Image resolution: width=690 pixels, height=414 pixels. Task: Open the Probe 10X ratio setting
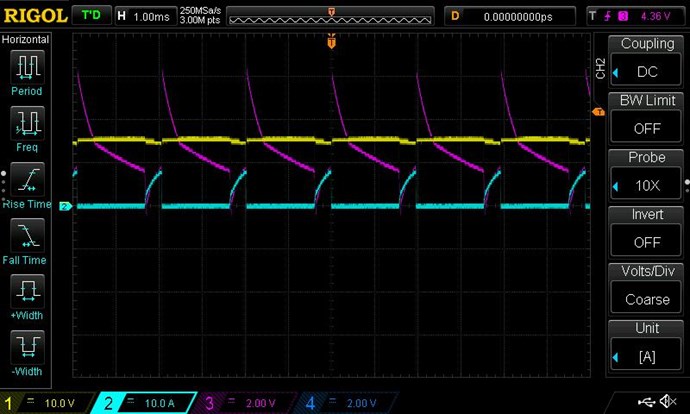646,185
